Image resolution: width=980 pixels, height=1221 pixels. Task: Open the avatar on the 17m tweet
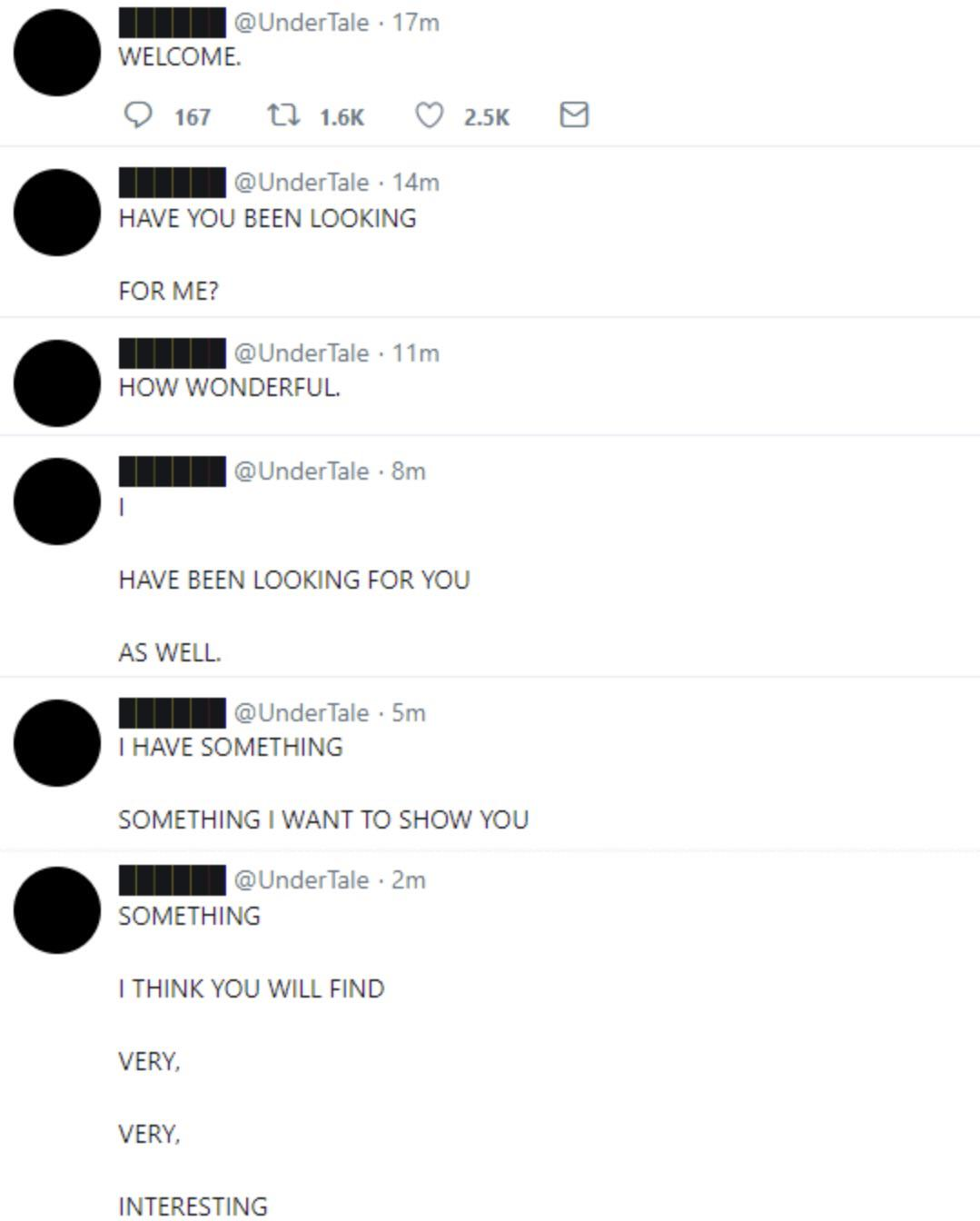tap(57, 53)
